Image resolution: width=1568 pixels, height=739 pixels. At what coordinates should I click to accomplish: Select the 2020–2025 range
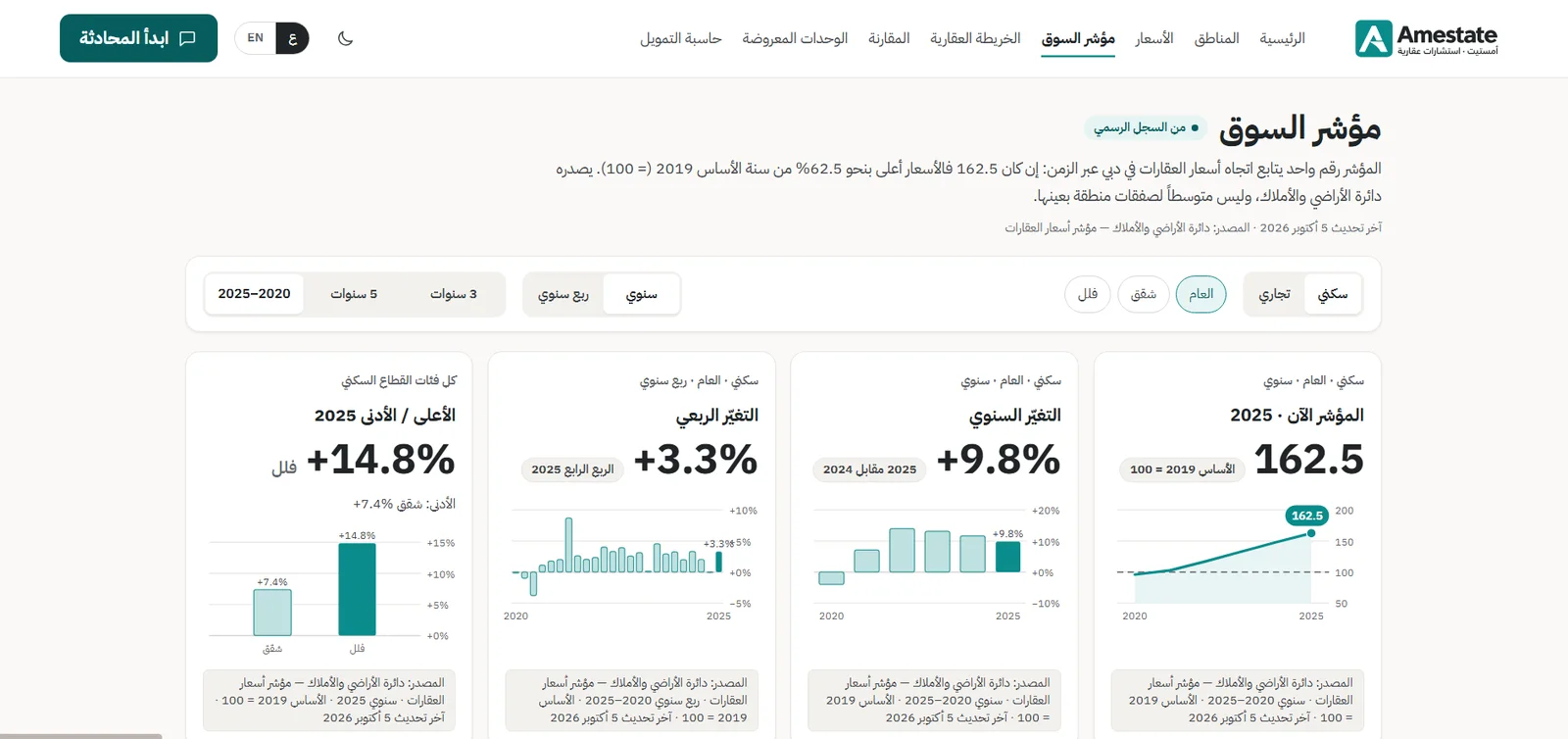(255, 294)
